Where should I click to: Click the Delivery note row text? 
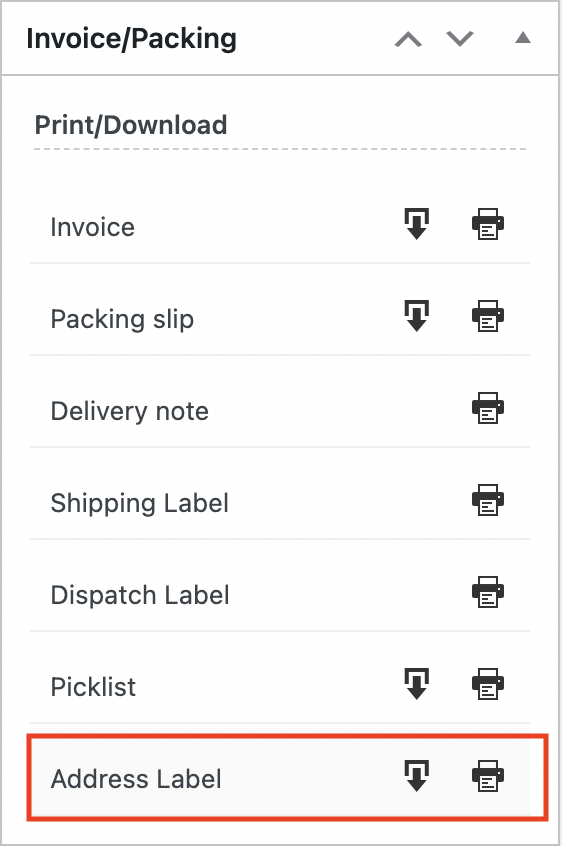(129, 411)
